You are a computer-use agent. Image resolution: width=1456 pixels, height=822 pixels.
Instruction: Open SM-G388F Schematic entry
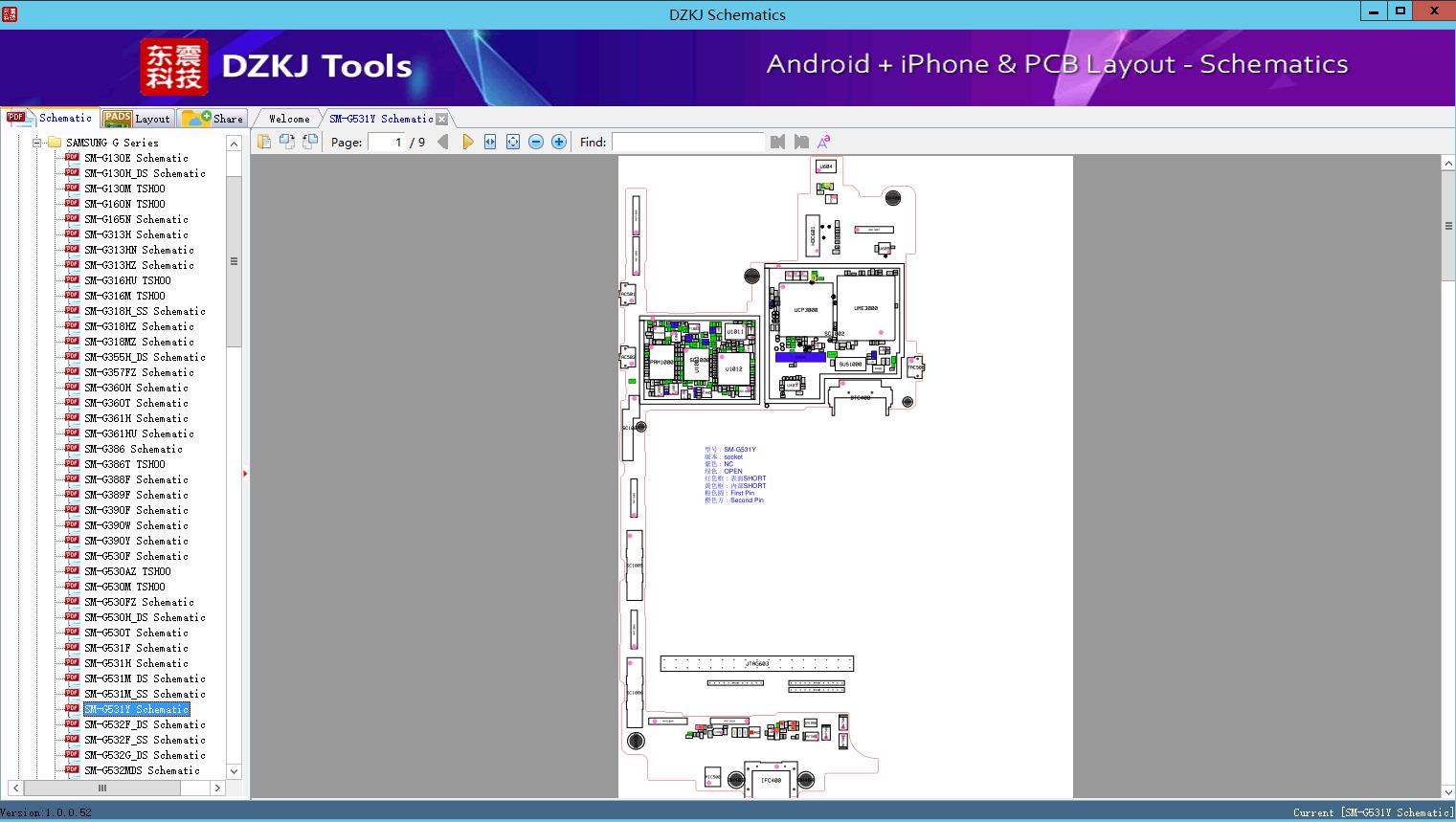[x=136, y=479]
